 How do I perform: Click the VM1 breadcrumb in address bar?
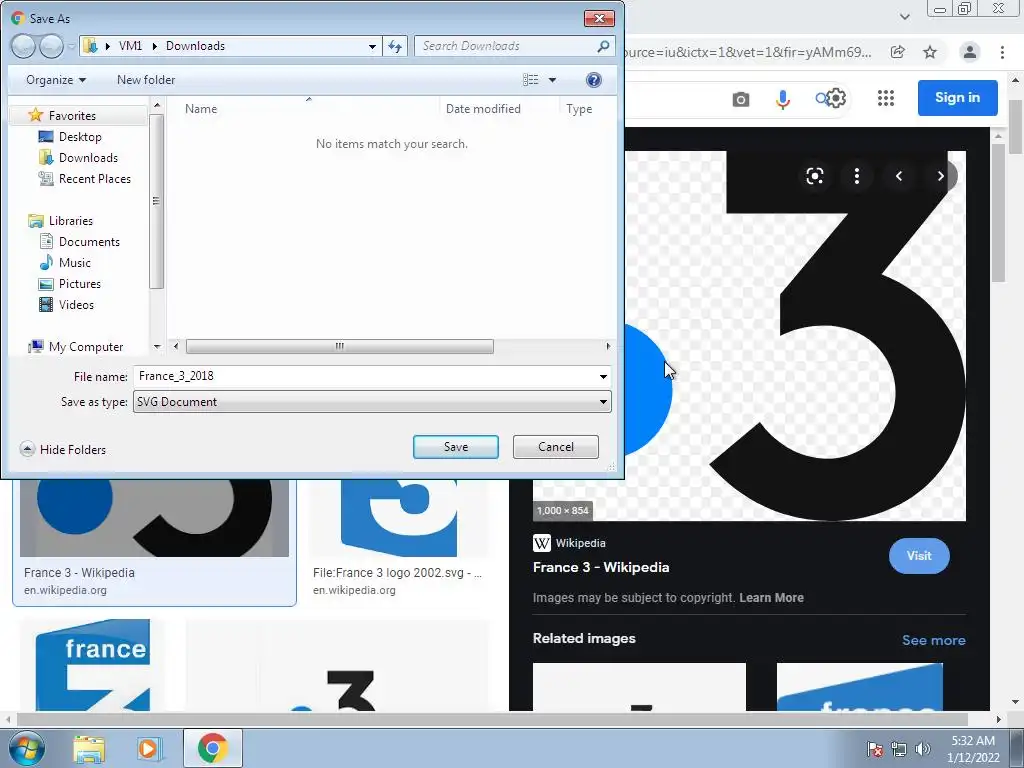(x=130, y=46)
